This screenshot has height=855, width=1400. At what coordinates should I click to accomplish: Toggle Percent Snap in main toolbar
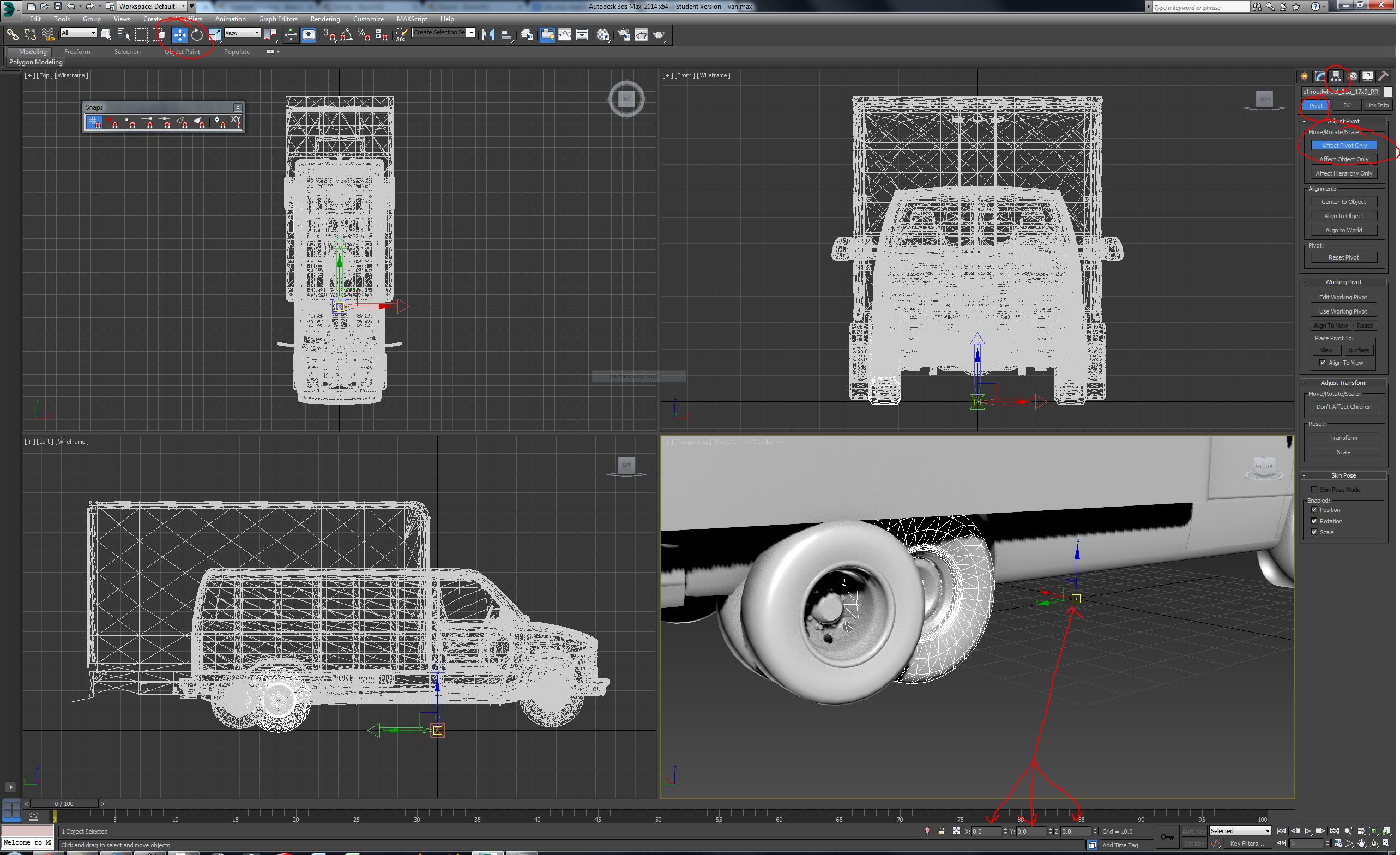pos(364,35)
